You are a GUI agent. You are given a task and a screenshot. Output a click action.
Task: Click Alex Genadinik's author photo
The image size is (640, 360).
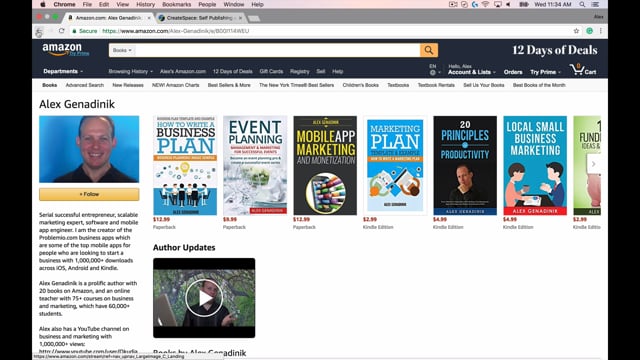pyautogui.click(x=89, y=149)
